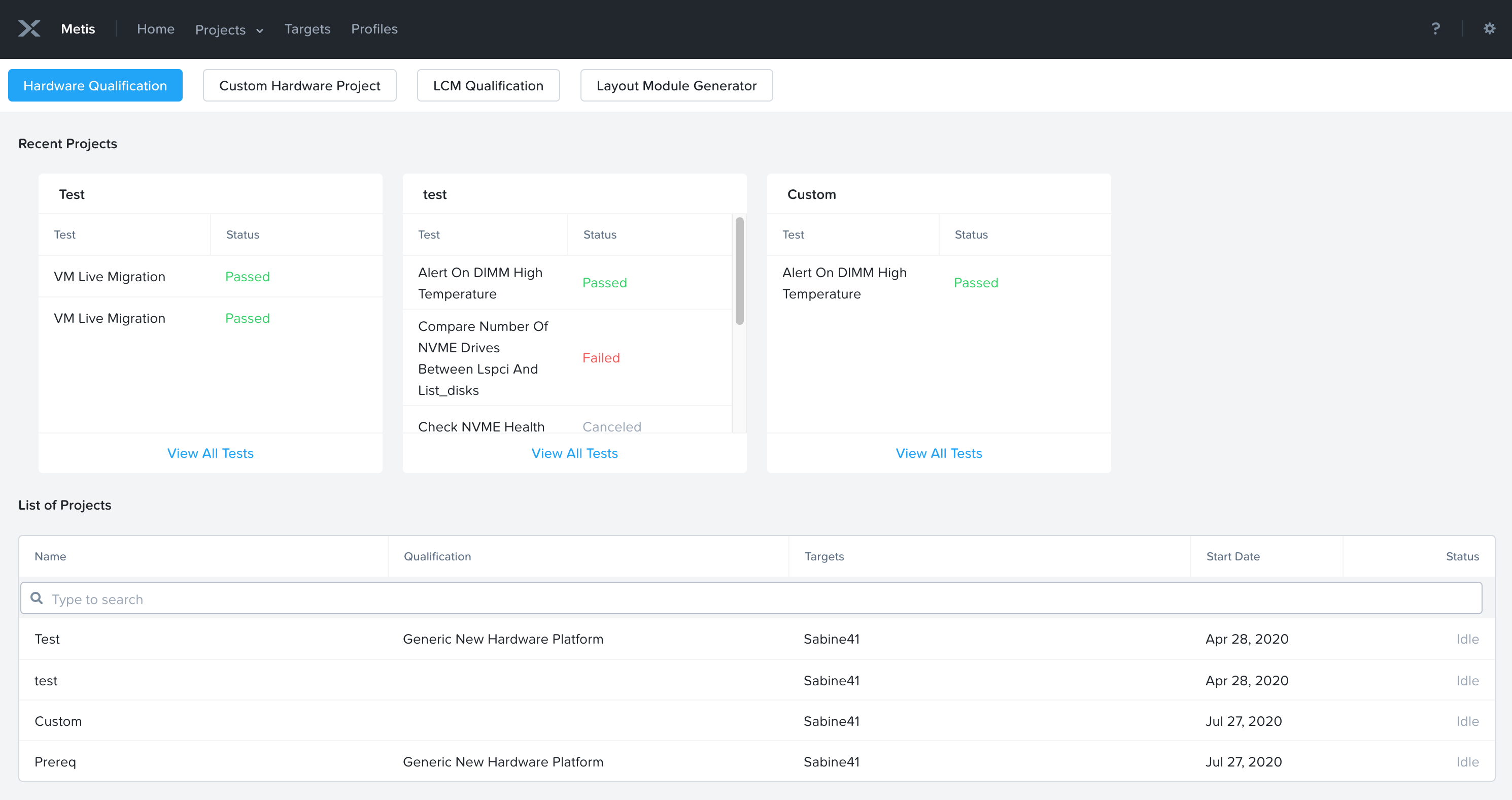Select the Prereq project row
Viewport: 1512px width, 800px height.
coord(55,761)
